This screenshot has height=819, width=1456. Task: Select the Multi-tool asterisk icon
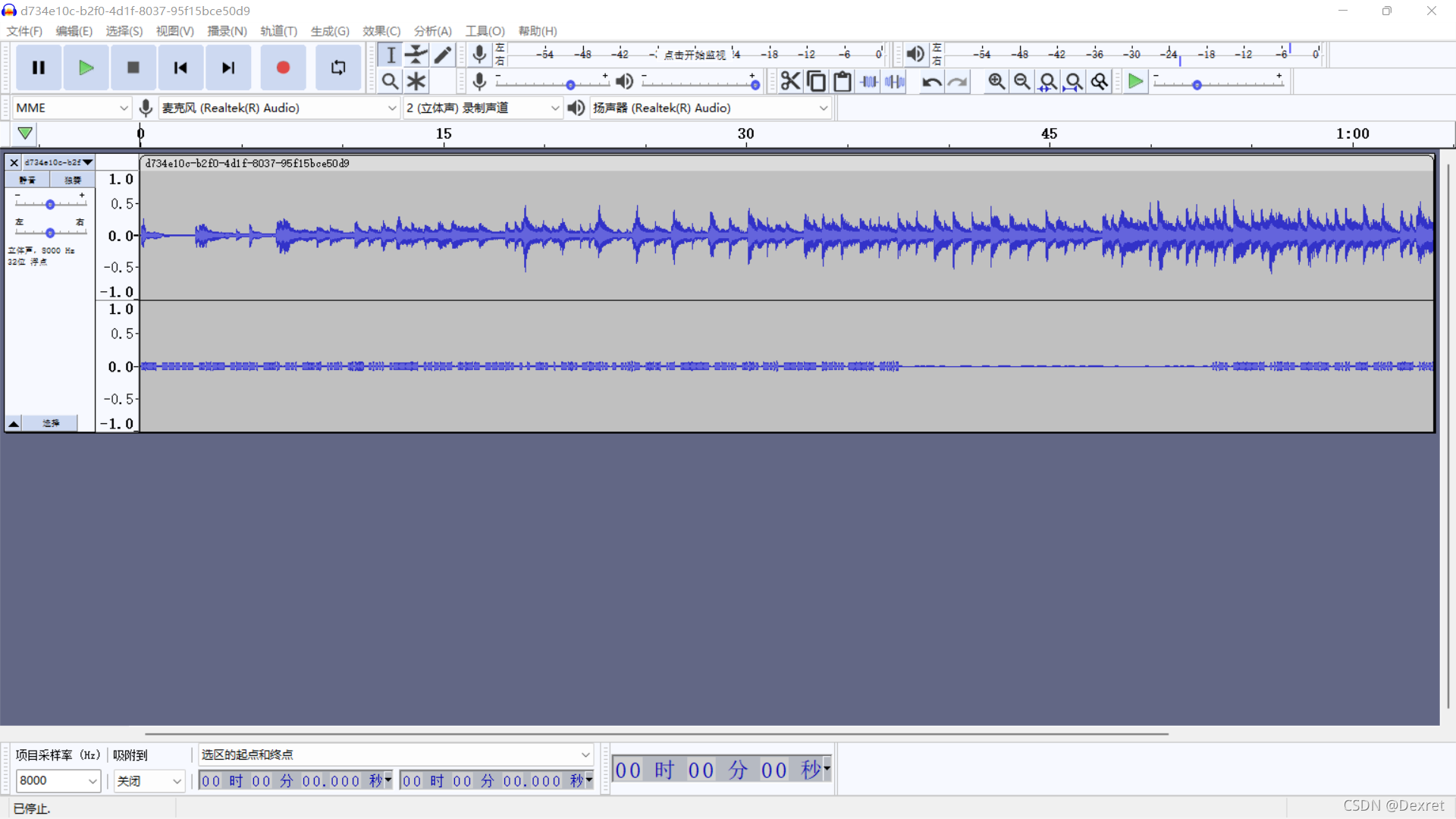416,81
